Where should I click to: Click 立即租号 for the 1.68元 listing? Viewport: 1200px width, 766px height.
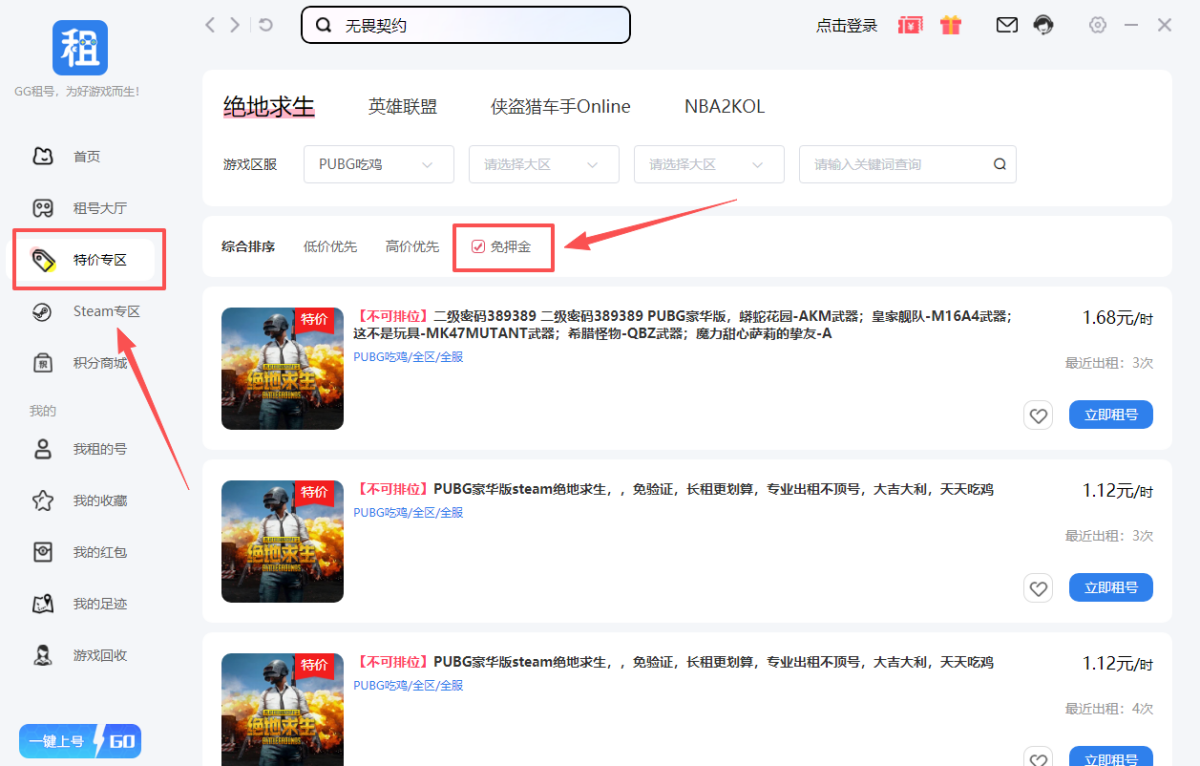point(1111,415)
